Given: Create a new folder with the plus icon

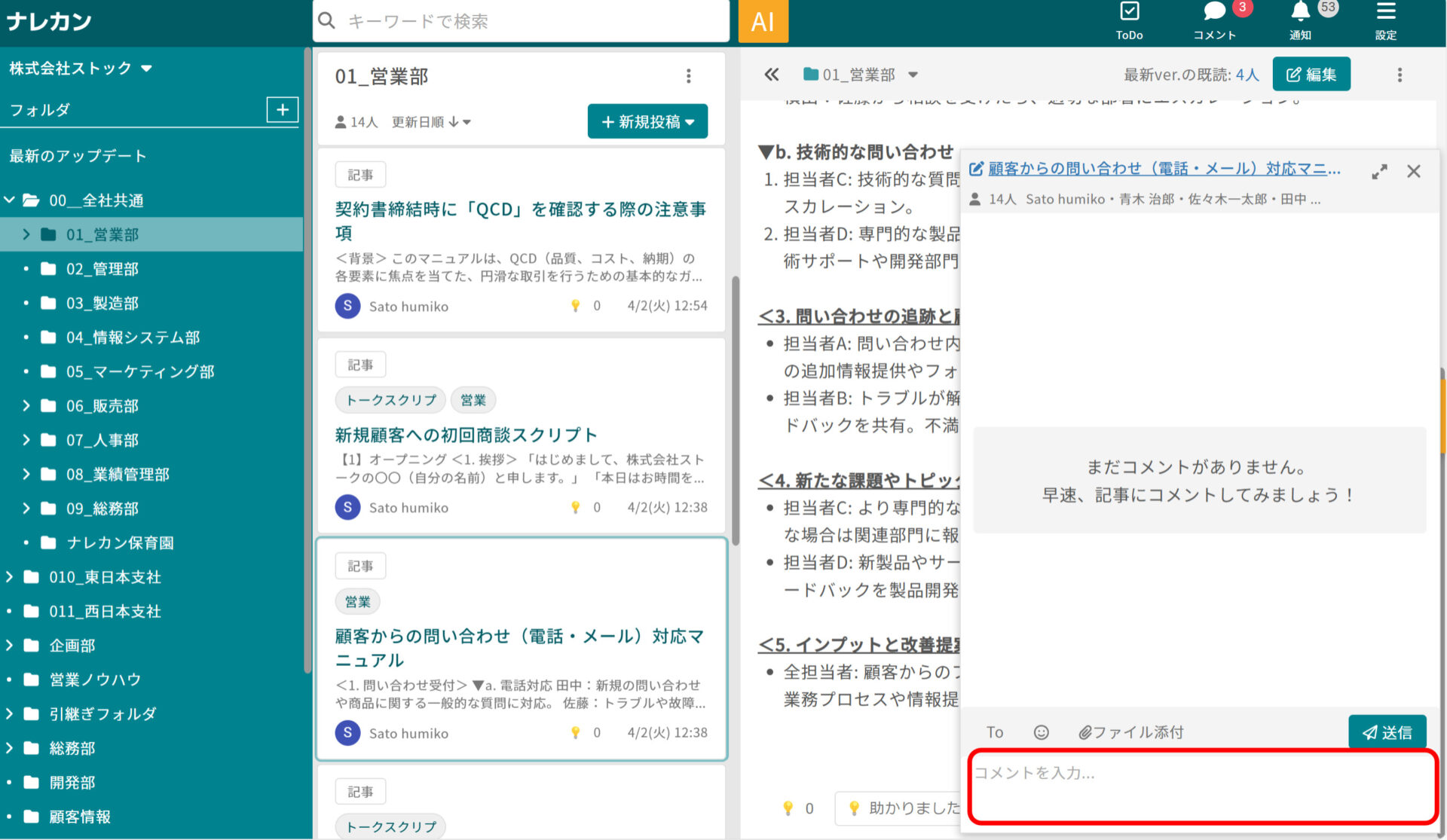Looking at the screenshot, I should click(x=282, y=109).
